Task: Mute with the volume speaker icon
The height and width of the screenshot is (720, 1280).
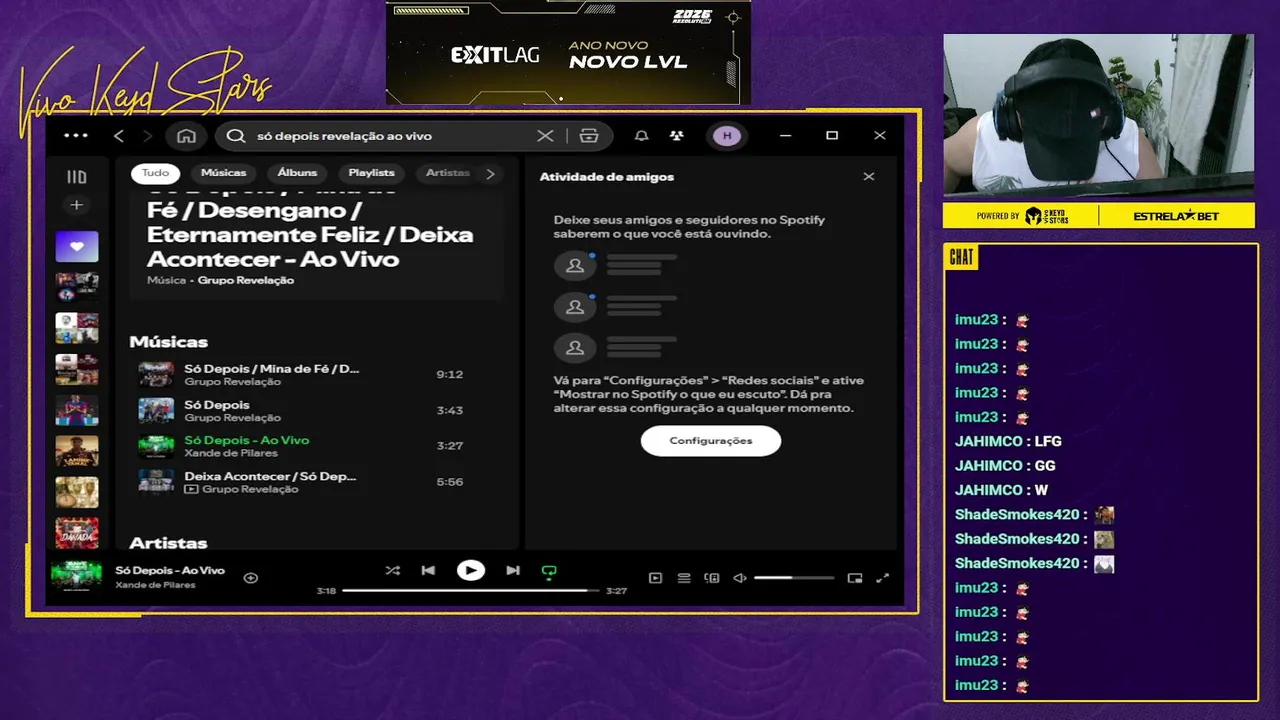Action: 740,578
